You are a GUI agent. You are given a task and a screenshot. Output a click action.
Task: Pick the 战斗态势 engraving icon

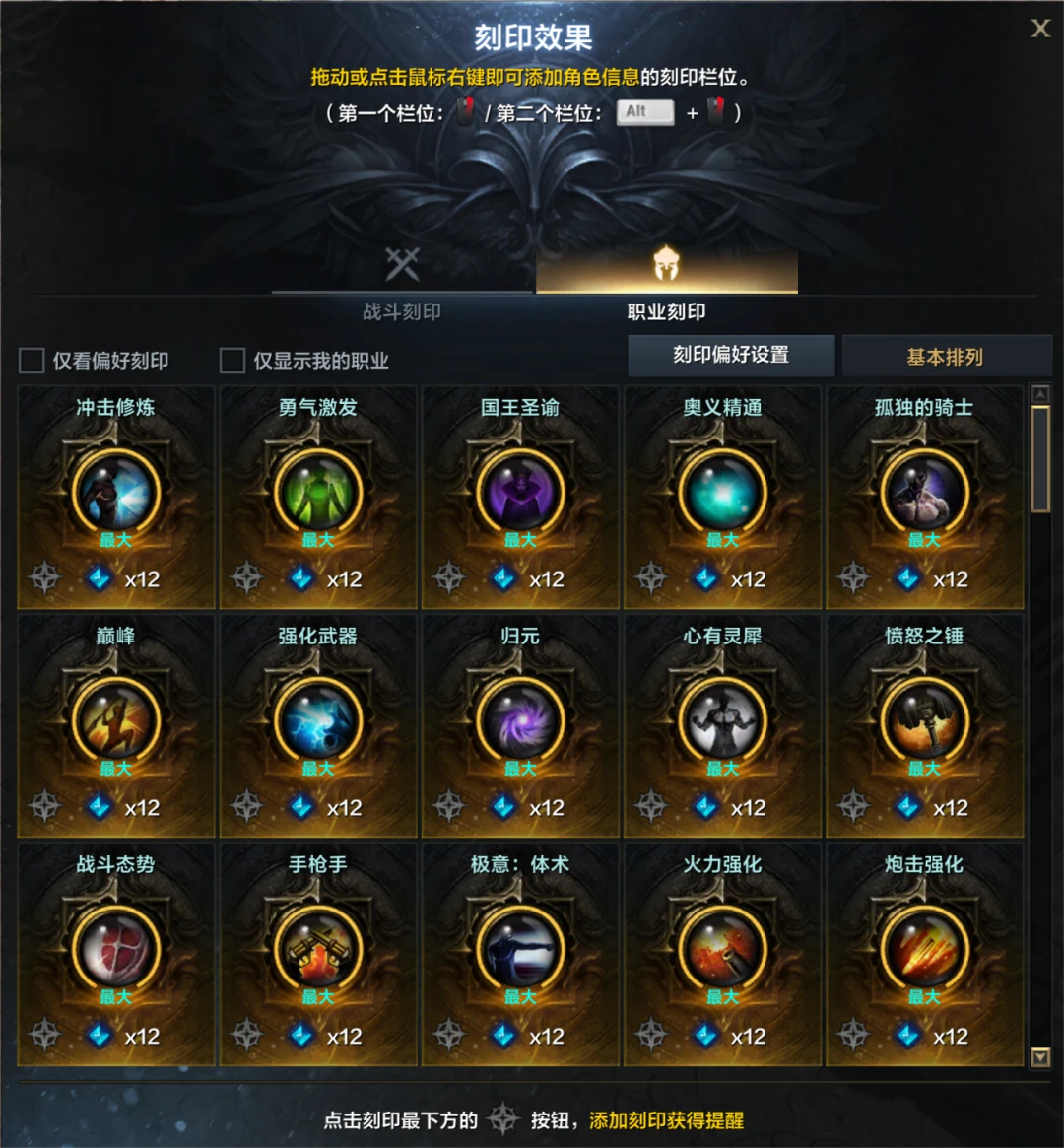coord(115,949)
